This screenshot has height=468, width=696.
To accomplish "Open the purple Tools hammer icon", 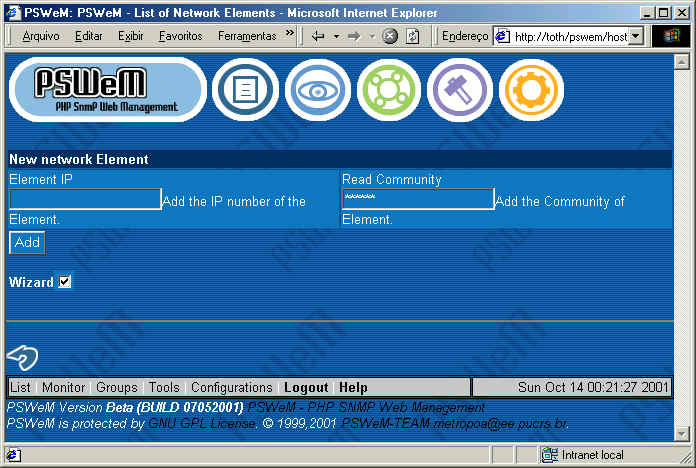I will [x=459, y=90].
